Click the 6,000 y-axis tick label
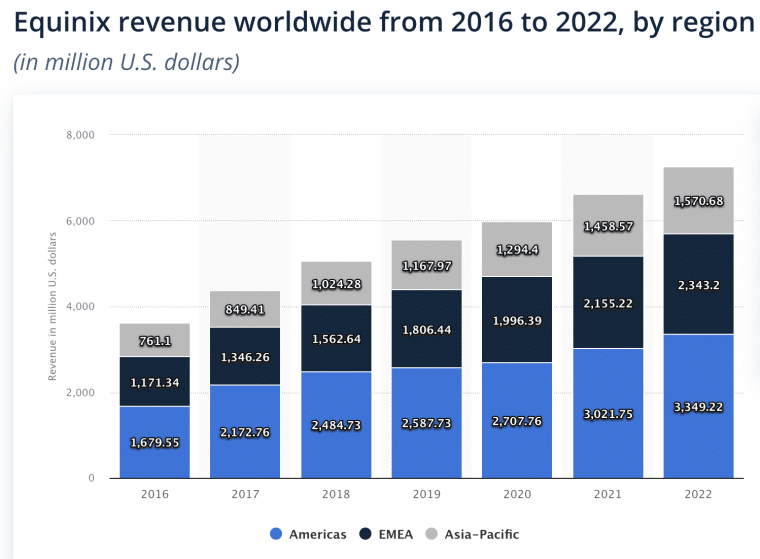This screenshot has height=559, width=760. (80, 221)
